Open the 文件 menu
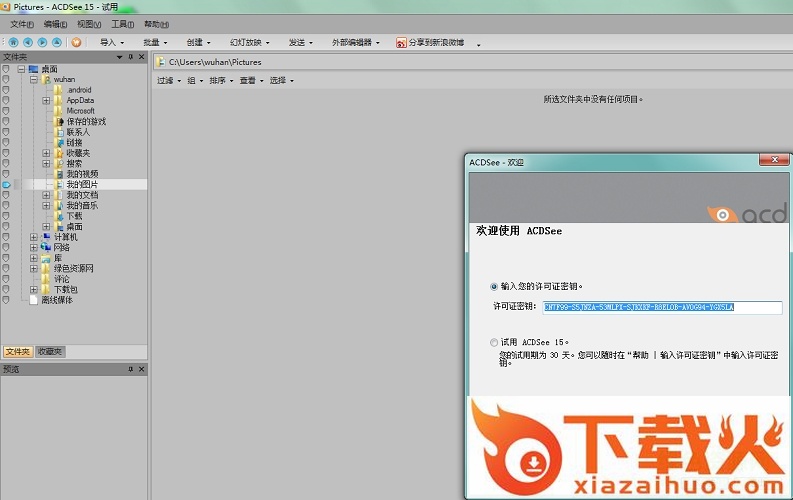This screenshot has width=793, height=500. click(x=22, y=24)
